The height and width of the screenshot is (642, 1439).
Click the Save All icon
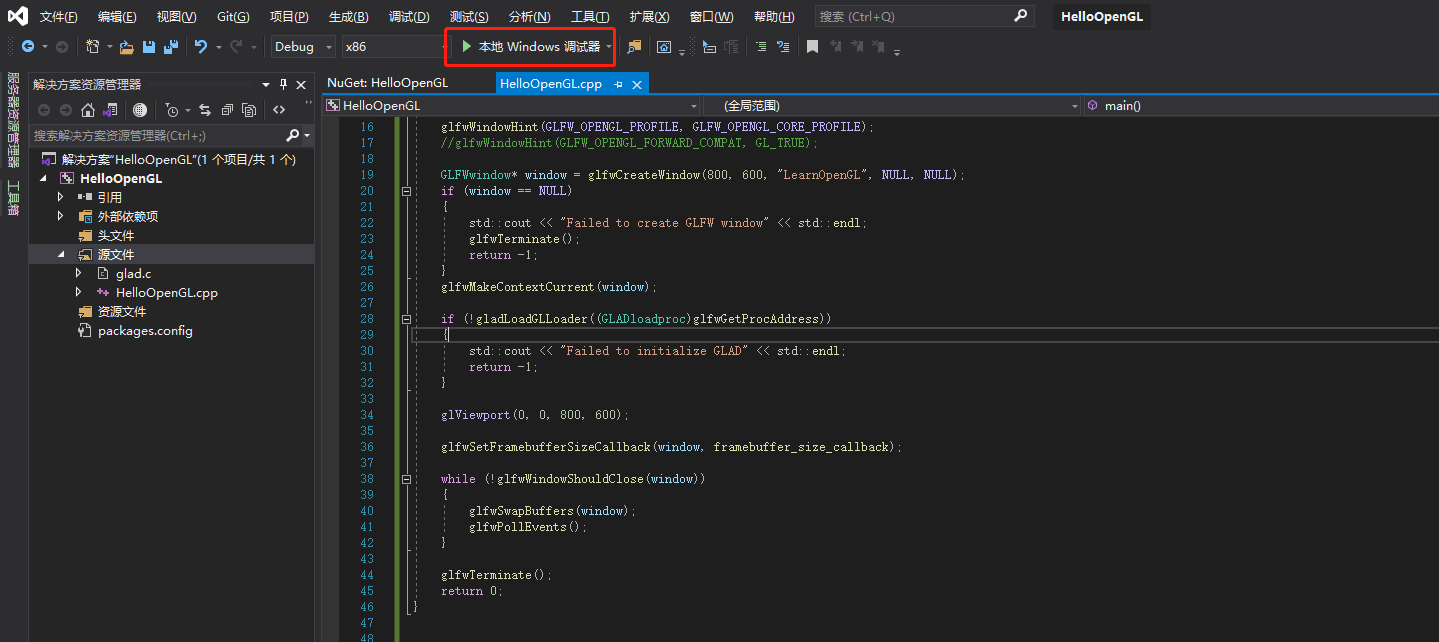coord(170,46)
